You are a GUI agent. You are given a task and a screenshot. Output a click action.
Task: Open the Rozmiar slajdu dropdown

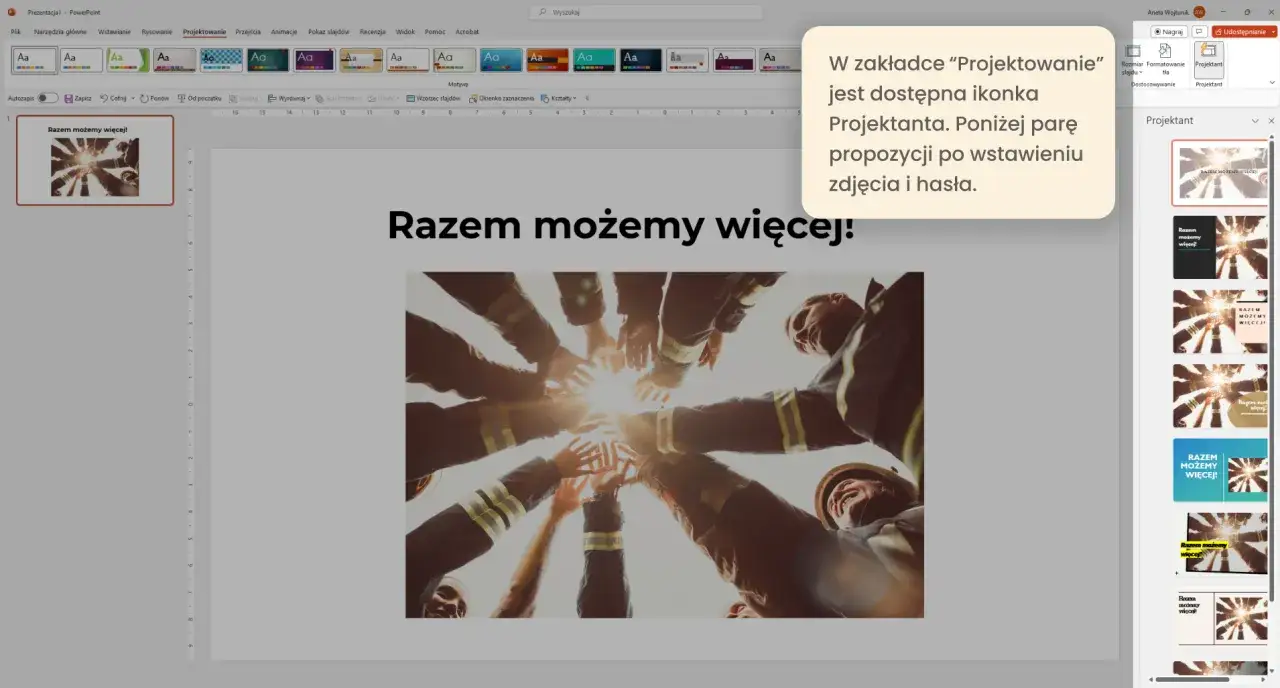click(1140, 70)
